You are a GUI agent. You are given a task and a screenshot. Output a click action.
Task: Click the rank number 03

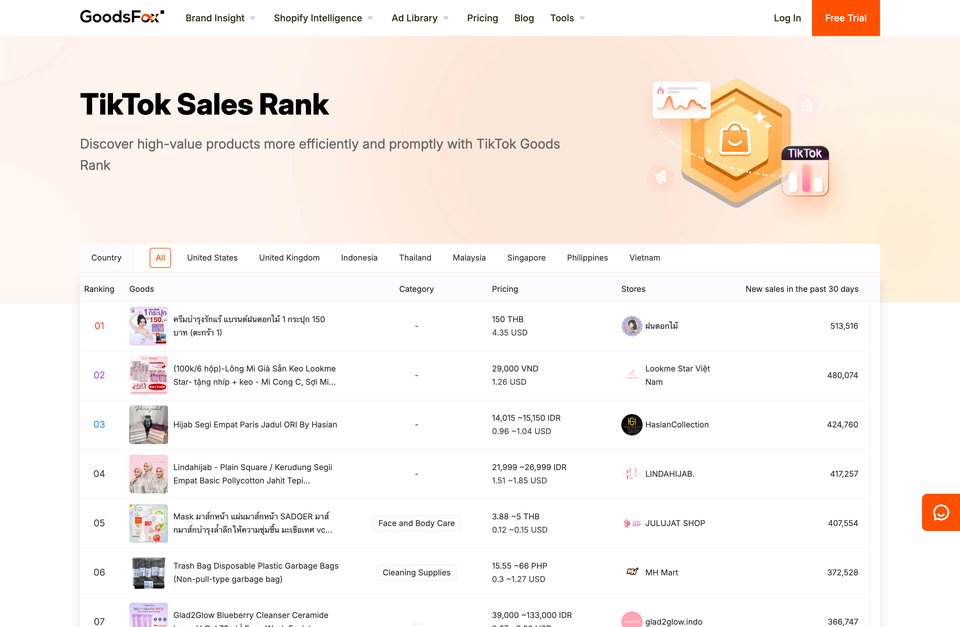pyautogui.click(x=99, y=424)
